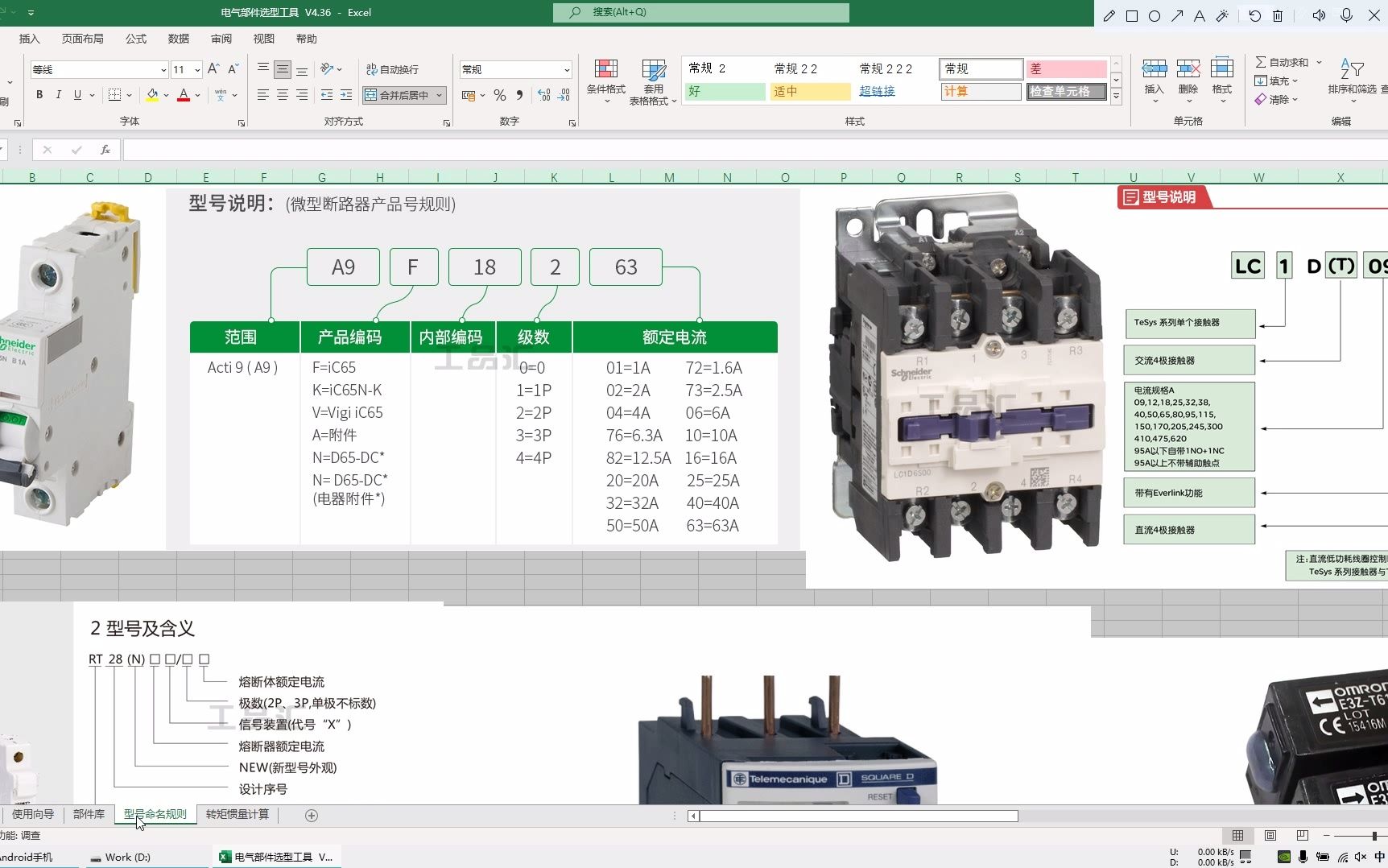Screen dimensions: 1388x868
Task: Open 清除 clear dropdown
Action: coord(1276,99)
